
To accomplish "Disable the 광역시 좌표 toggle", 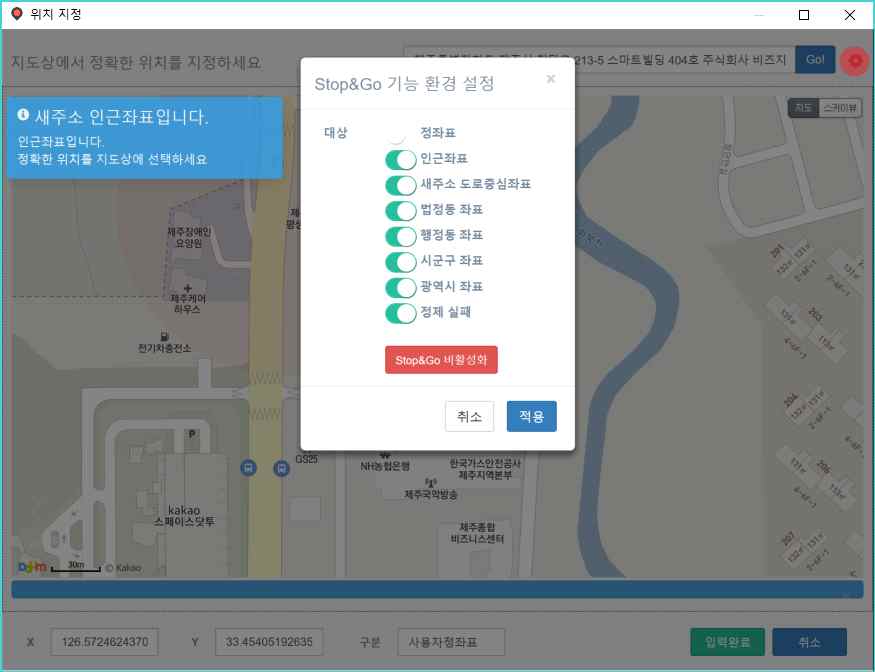I will (401, 287).
